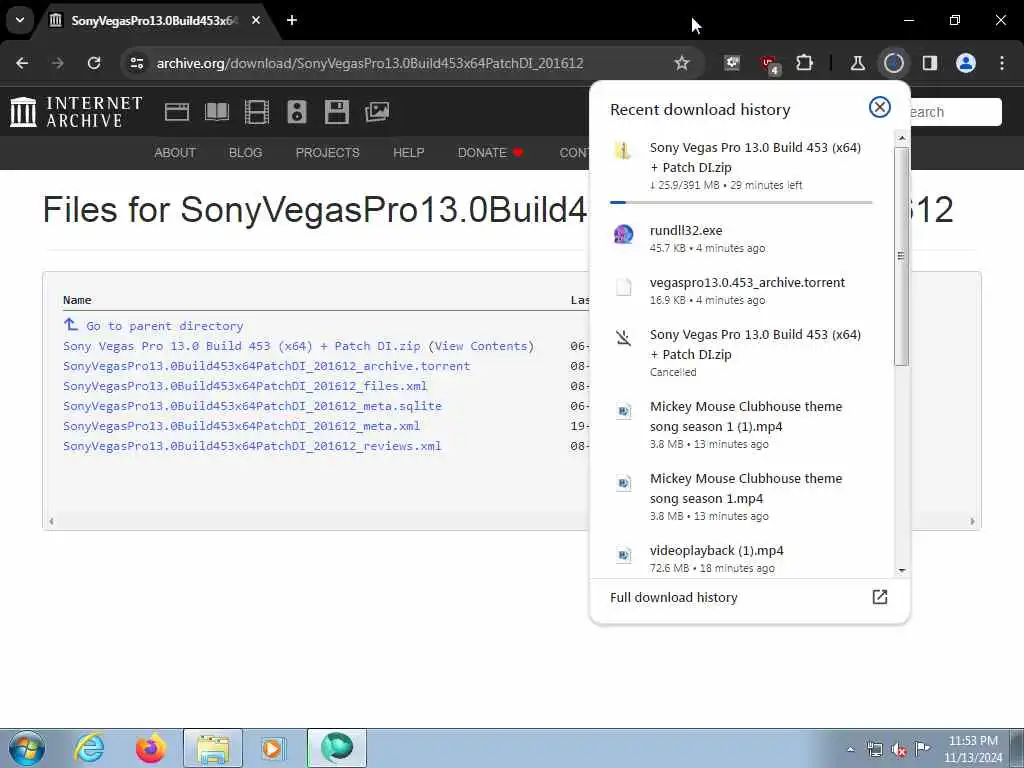Select the Cancelled Sony Vegas Pro zip entry
1024x768 pixels.
point(741,353)
